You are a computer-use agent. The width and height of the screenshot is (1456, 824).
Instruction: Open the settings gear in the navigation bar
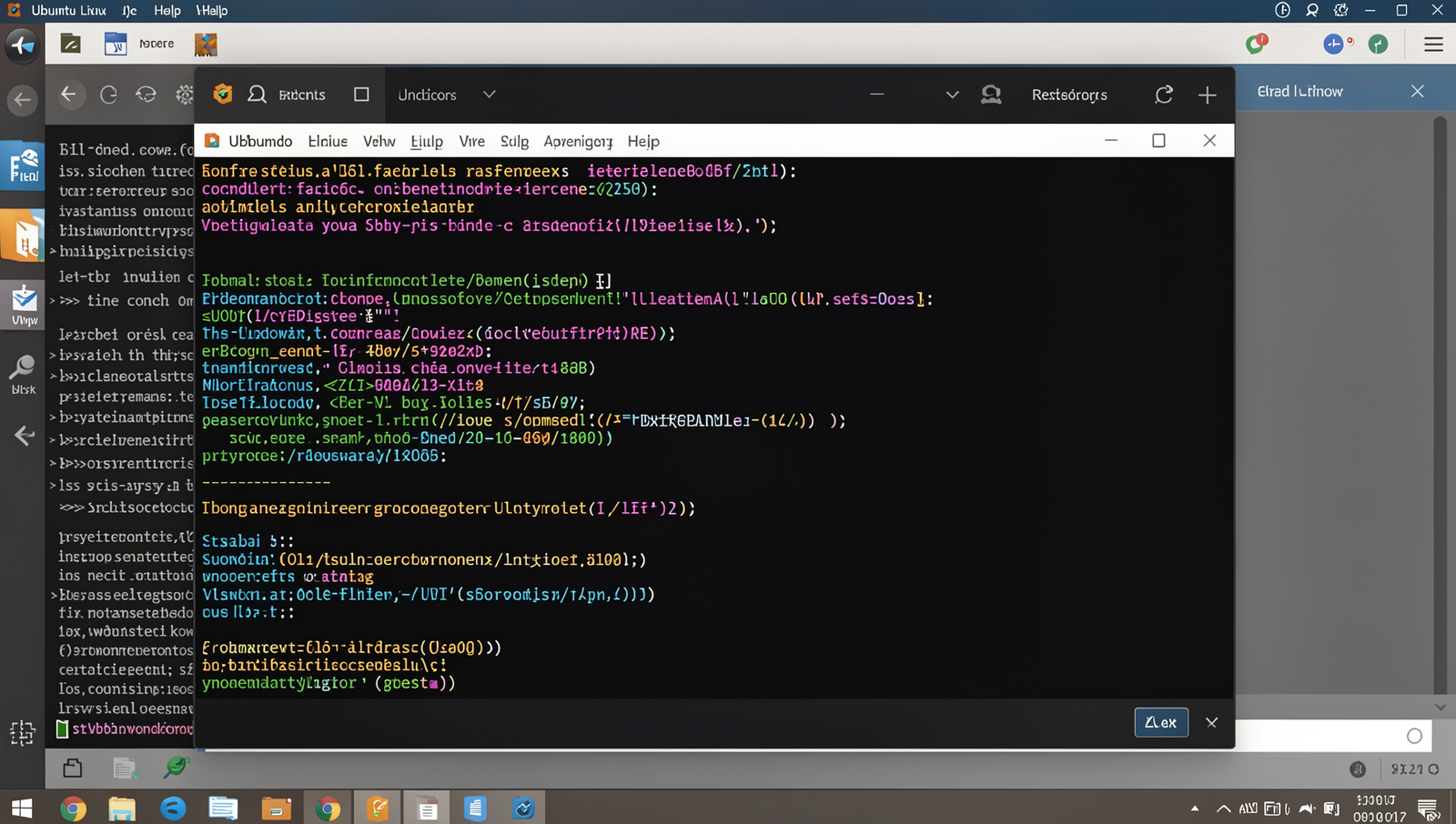tap(185, 95)
